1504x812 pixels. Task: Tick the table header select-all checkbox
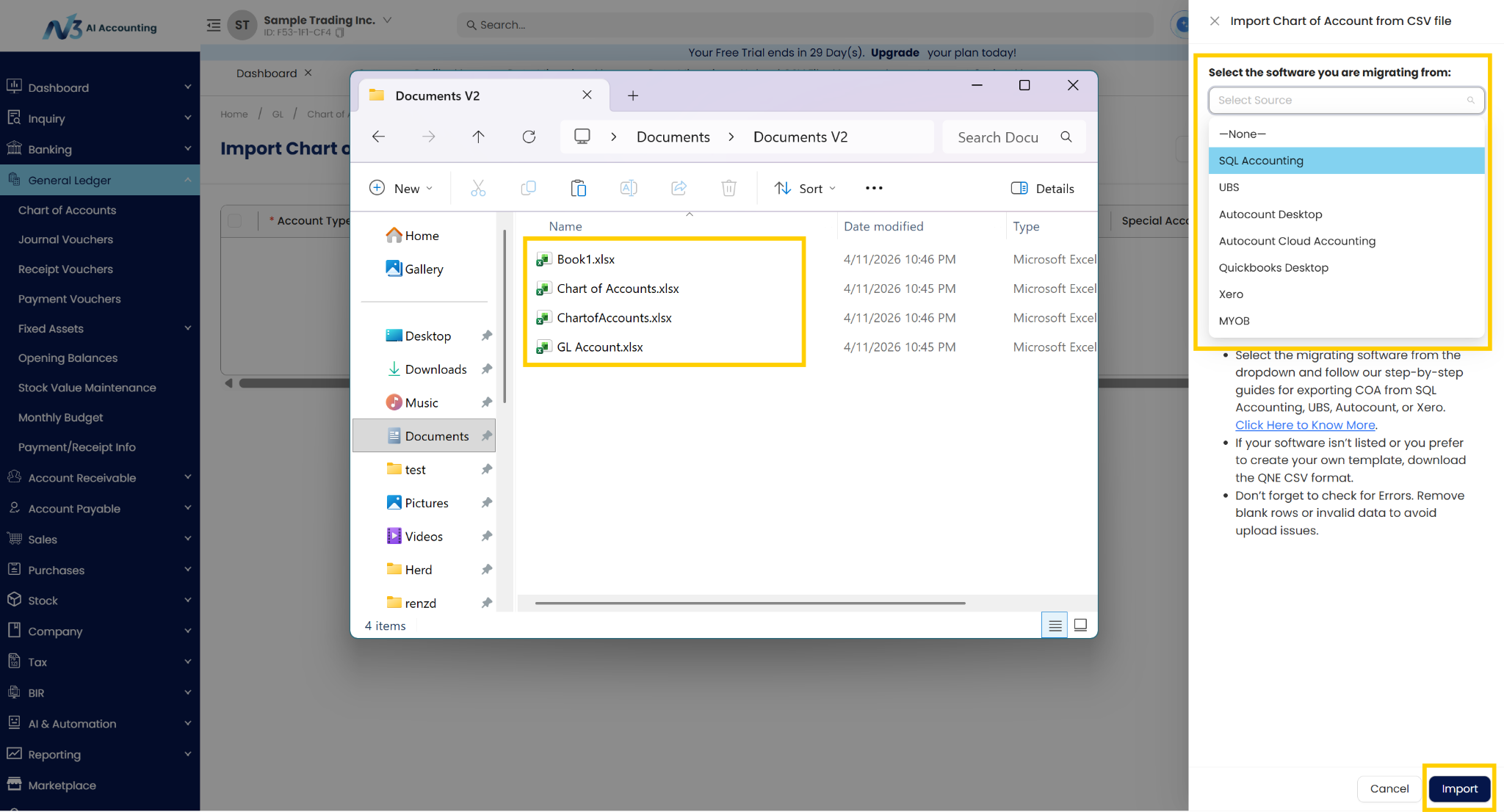point(235,221)
